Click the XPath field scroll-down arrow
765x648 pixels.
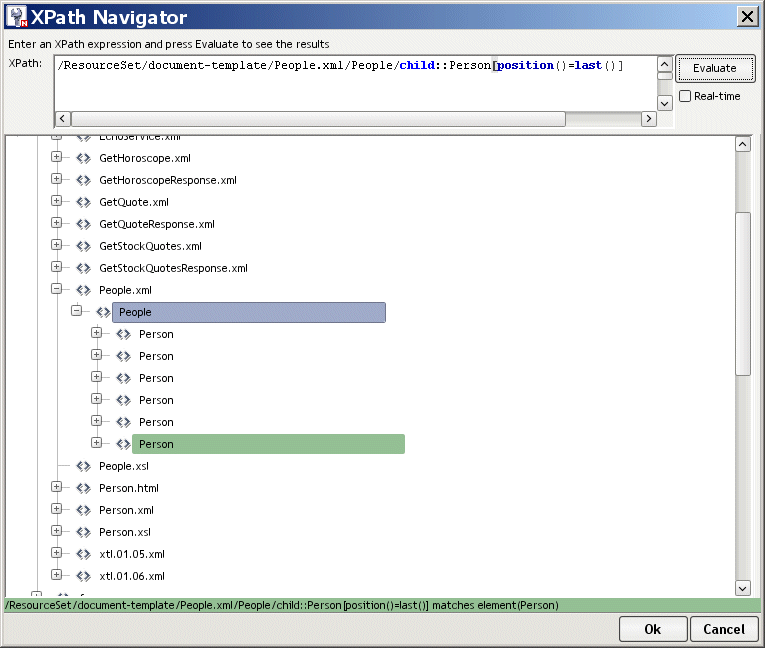coord(664,103)
